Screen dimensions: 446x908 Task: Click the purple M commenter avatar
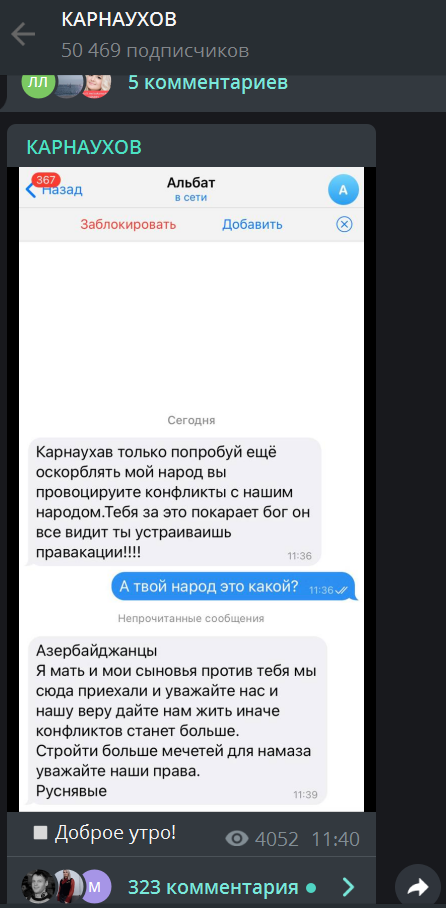pyautogui.click(x=95, y=886)
